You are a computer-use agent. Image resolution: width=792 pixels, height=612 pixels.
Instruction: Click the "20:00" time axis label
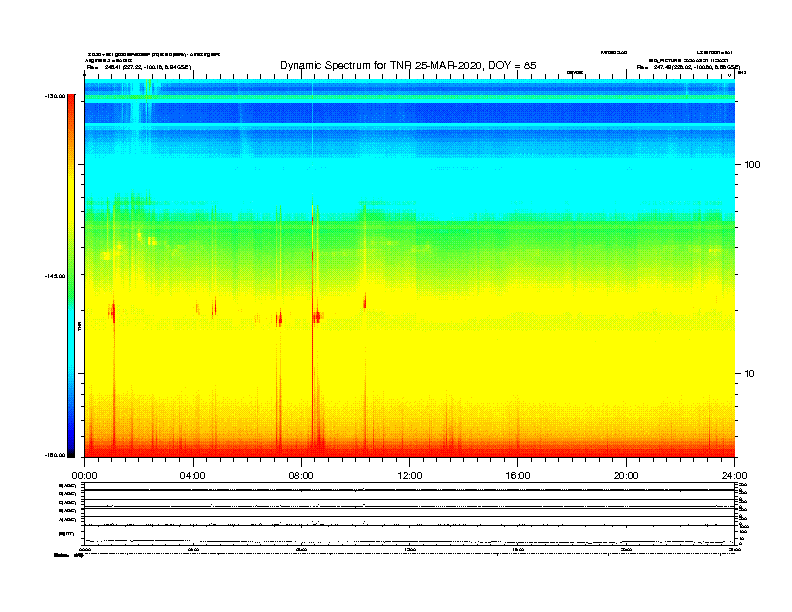pos(626,475)
